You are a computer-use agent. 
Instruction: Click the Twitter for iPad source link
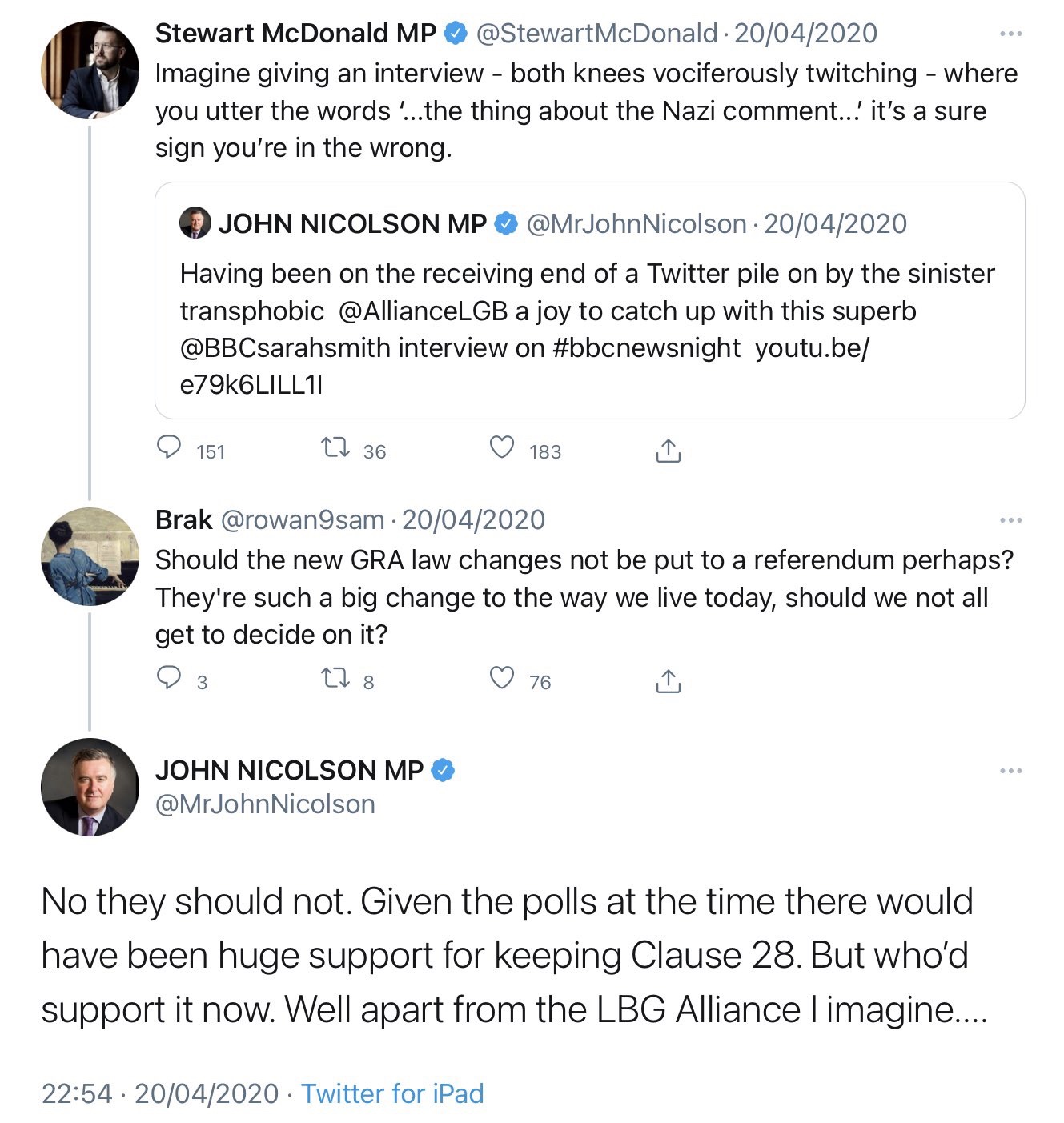pyautogui.click(x=392, y=1093)
